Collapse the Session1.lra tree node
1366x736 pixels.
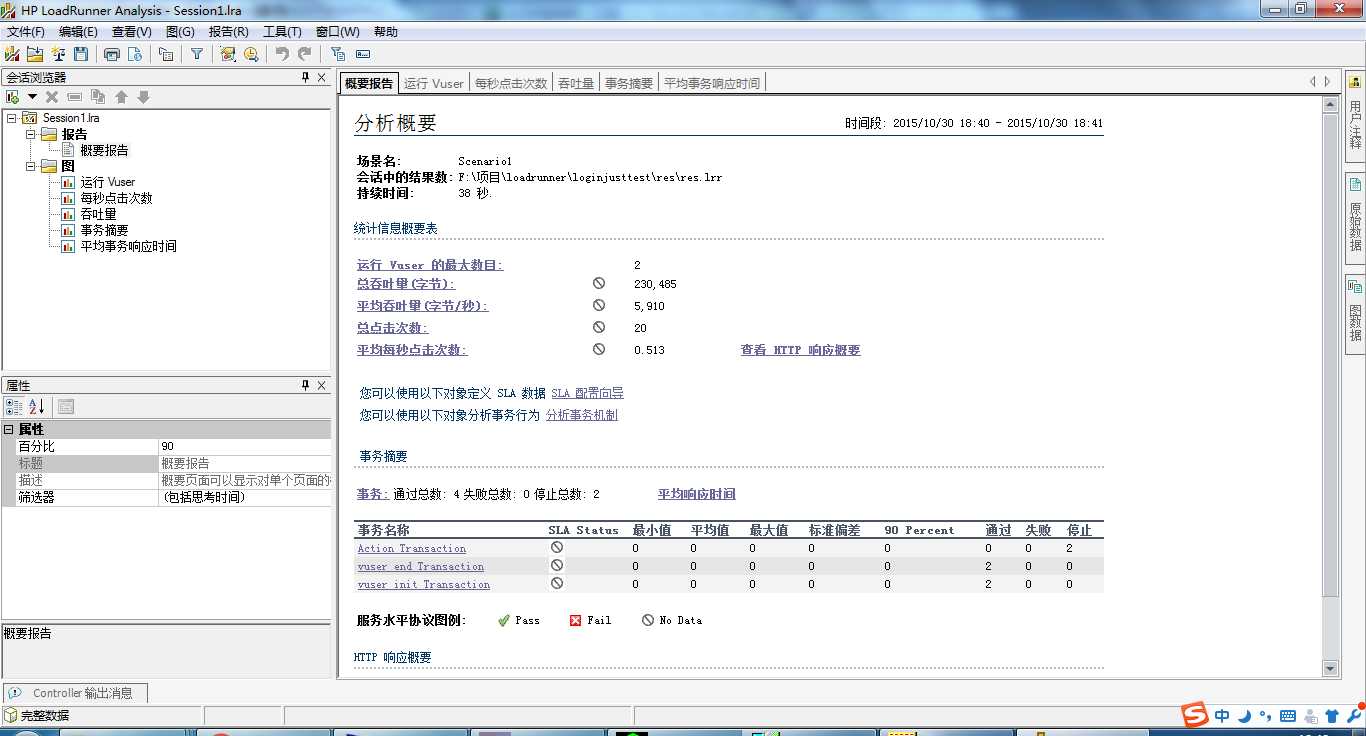click(11, 118)
